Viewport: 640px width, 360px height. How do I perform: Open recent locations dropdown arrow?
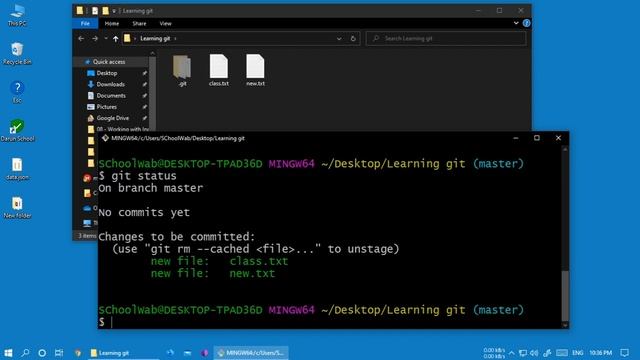coord(106,38)
